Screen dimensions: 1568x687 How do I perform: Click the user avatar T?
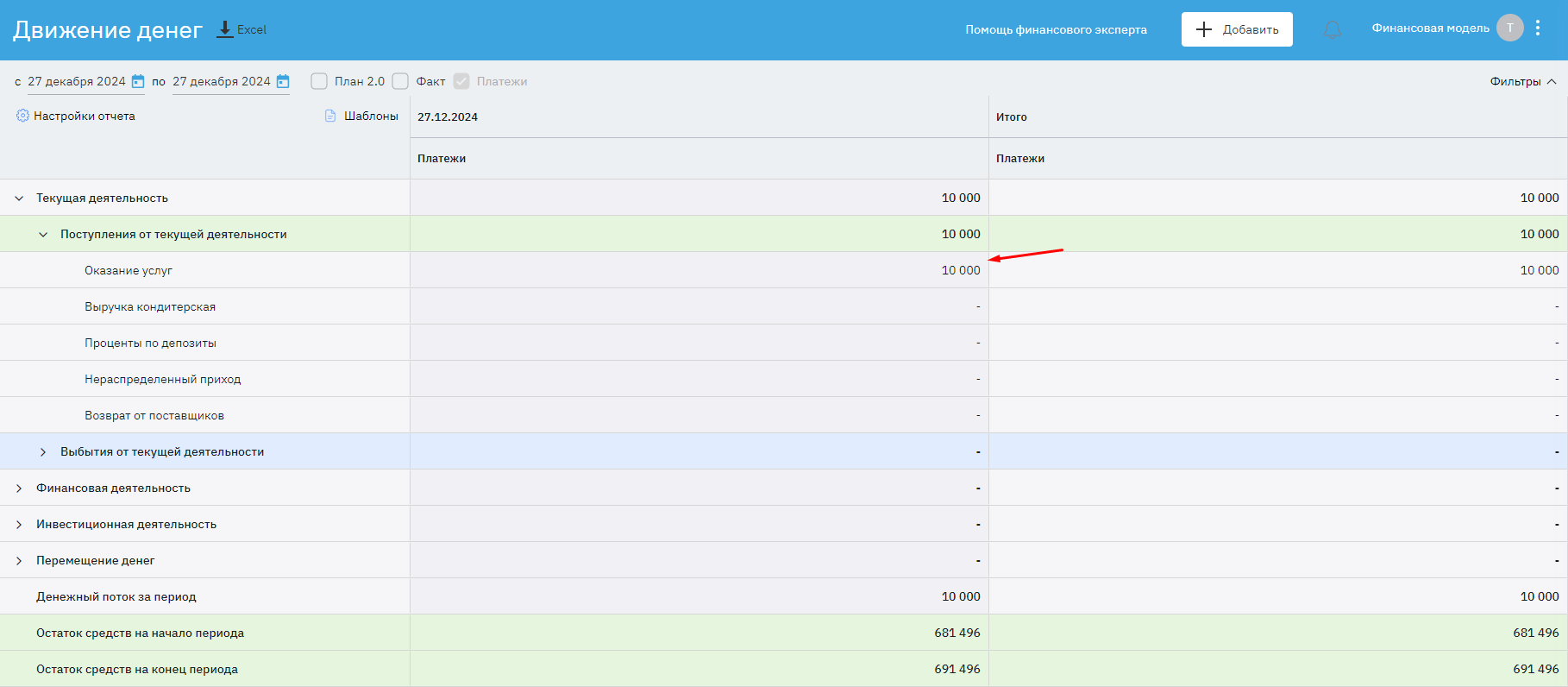pyautogui.click(x=1509, y=28)
